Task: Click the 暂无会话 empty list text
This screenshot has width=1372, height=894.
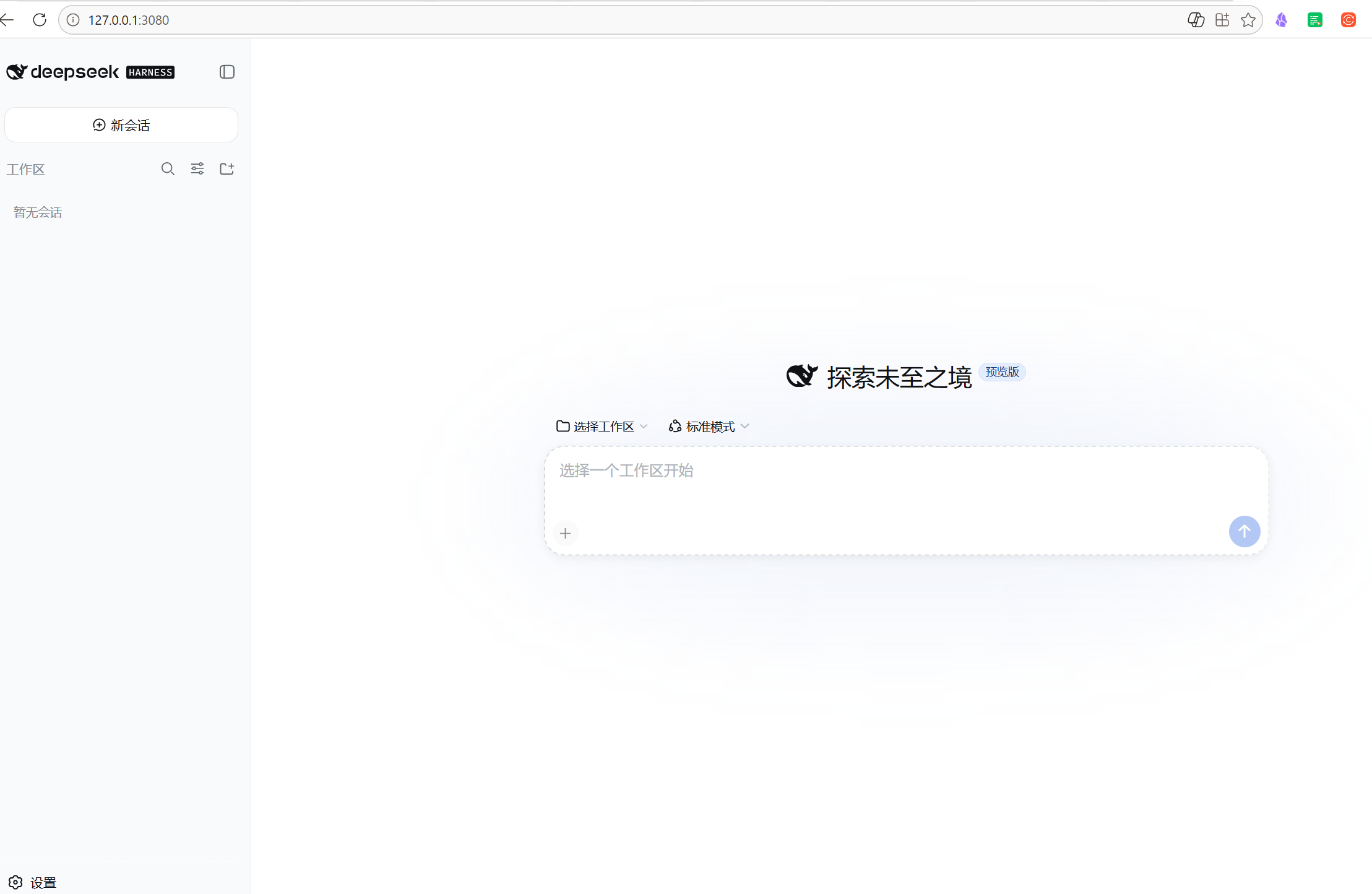Action: [x=38, y=212]
